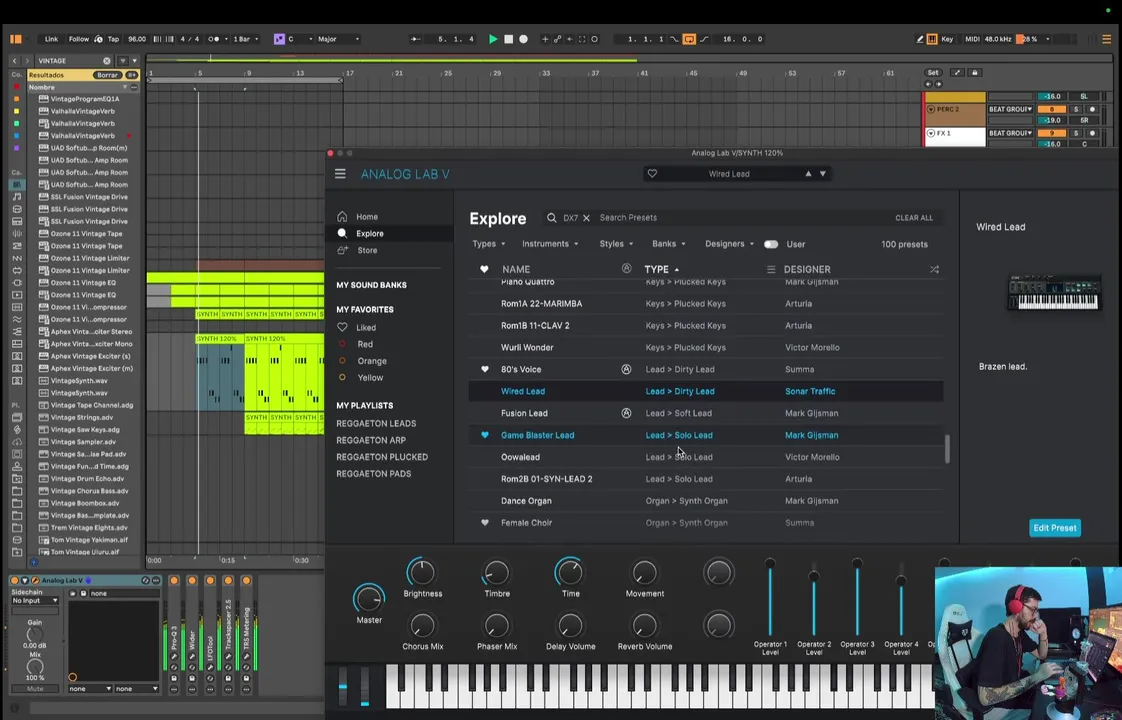Select the Dance Organ preset row

click(706, 501)
